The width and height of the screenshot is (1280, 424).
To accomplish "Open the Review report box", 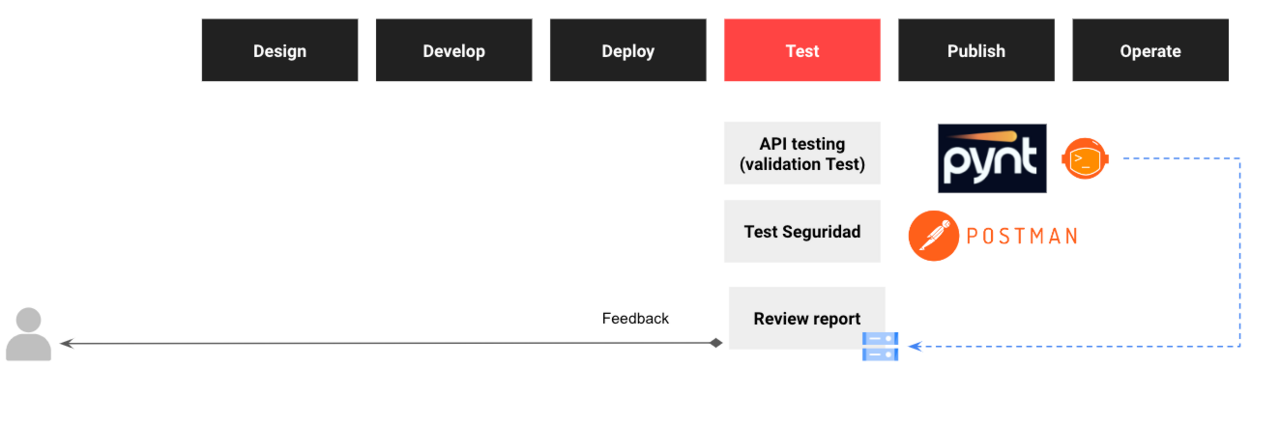I will [806, 318].
